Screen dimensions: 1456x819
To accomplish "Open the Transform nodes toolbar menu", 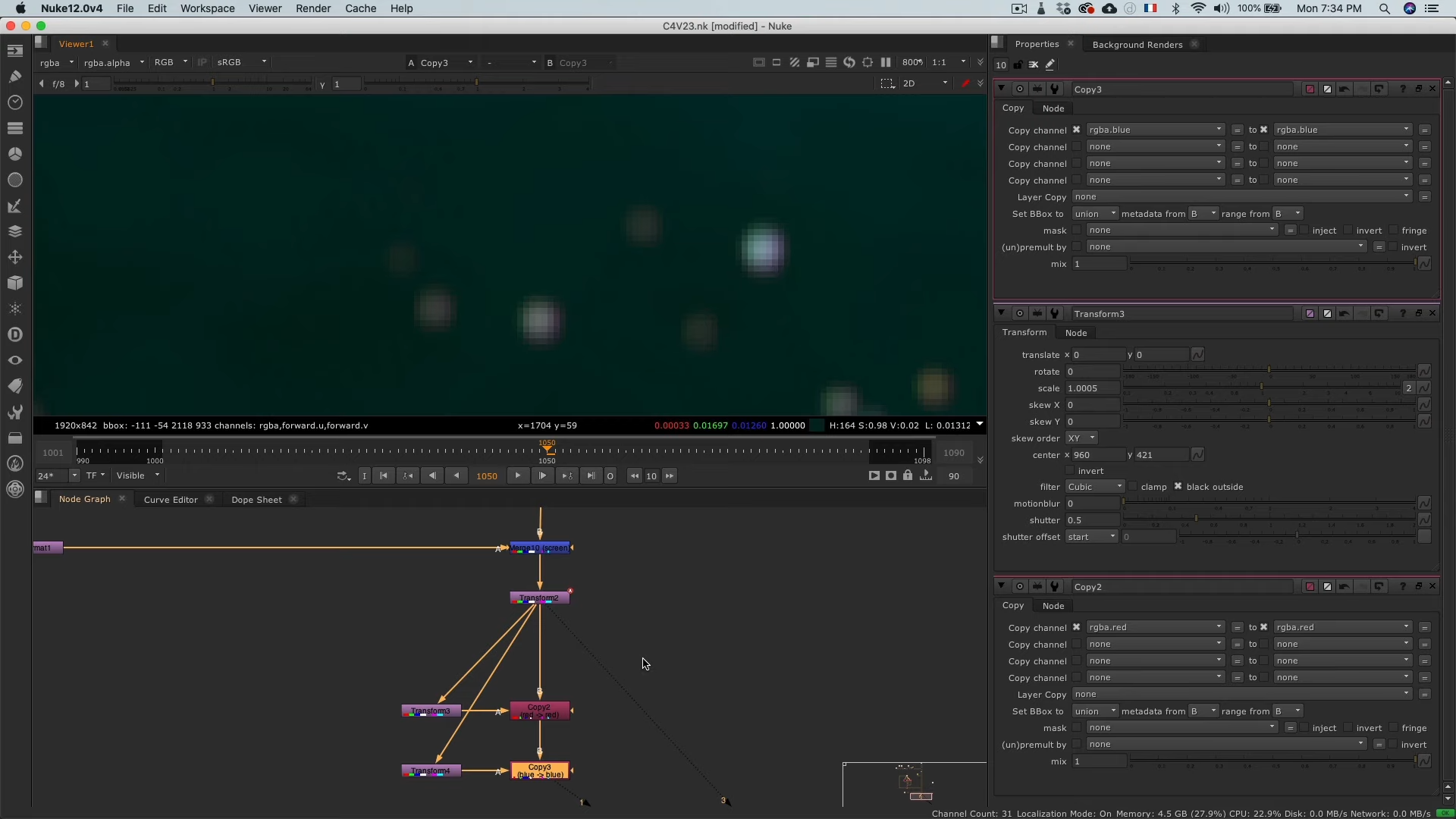I will click(15, 257).
